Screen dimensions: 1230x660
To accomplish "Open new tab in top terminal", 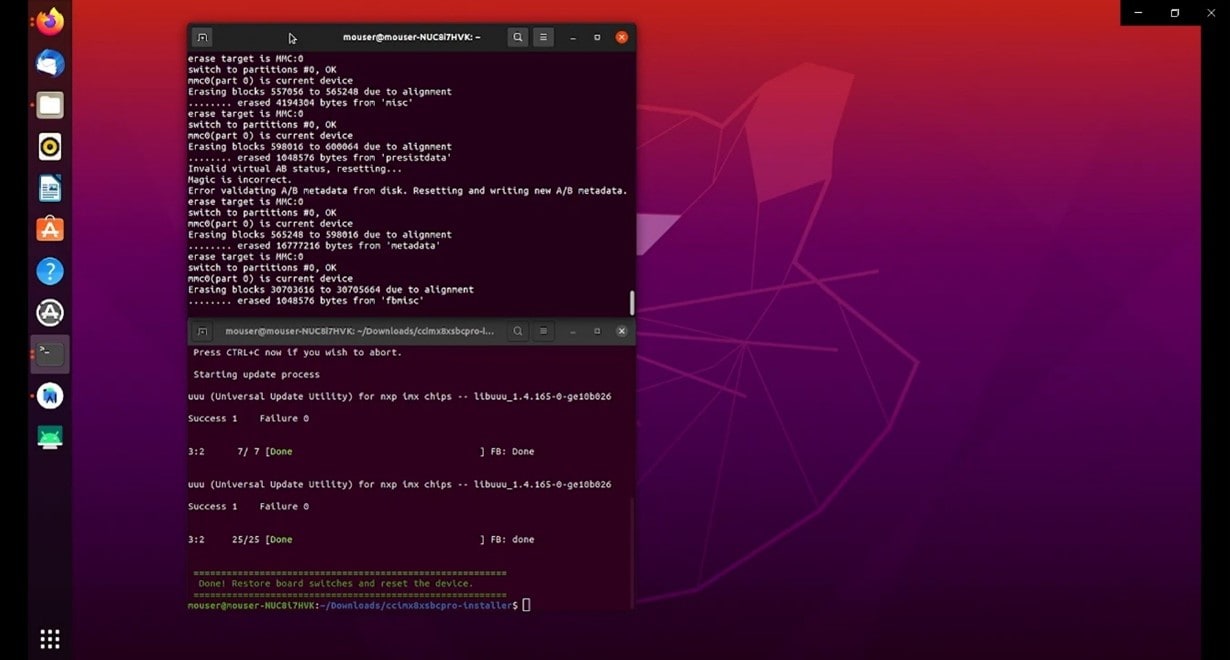I will point(202,37).
